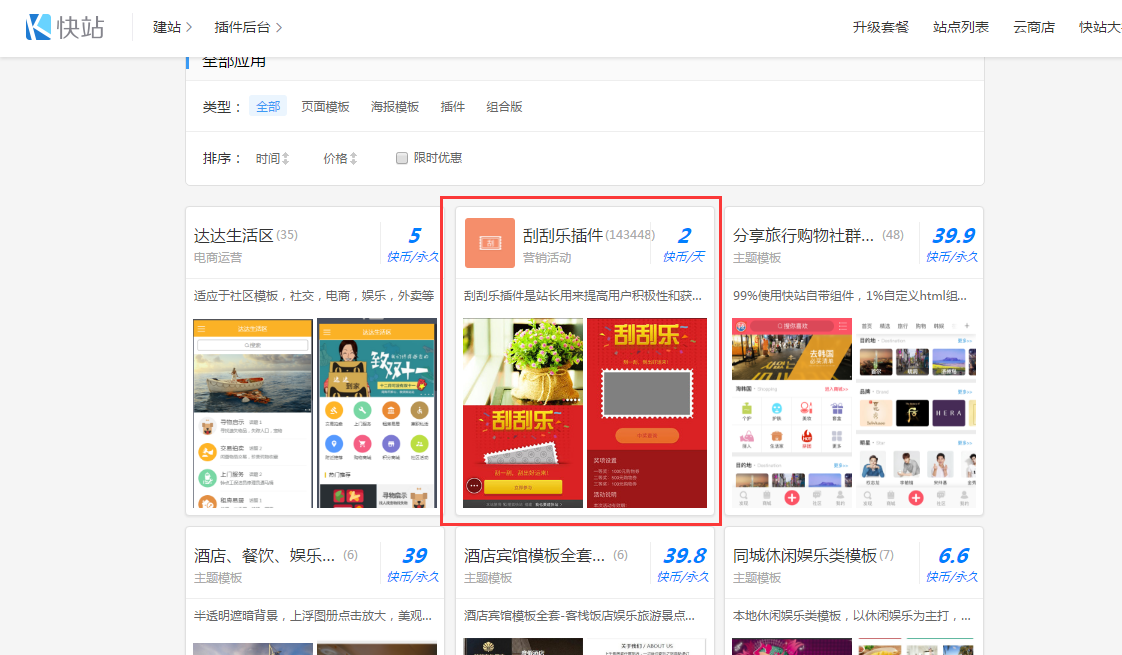Show only 插件 type apps
Viewport: 1122px width, 655px height.
coord(453,106)
